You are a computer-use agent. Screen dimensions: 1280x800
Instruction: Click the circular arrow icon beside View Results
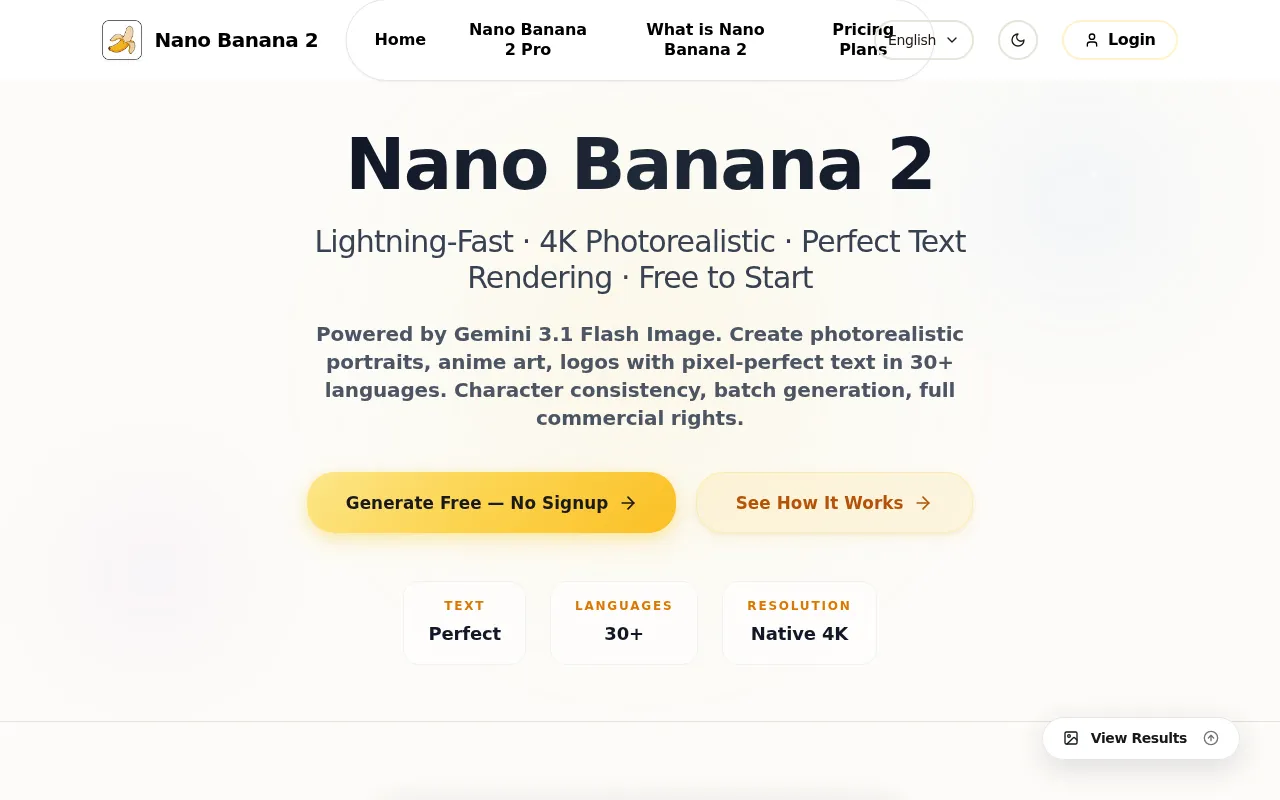pyautogui.click(x=1211, y=738)
